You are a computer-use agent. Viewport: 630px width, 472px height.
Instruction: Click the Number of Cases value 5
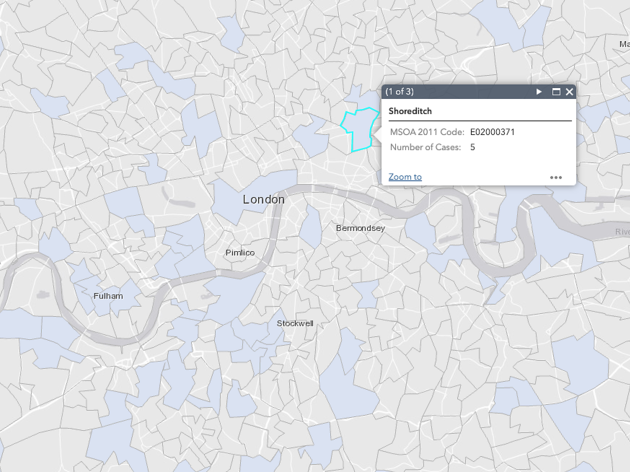(472, 147)
